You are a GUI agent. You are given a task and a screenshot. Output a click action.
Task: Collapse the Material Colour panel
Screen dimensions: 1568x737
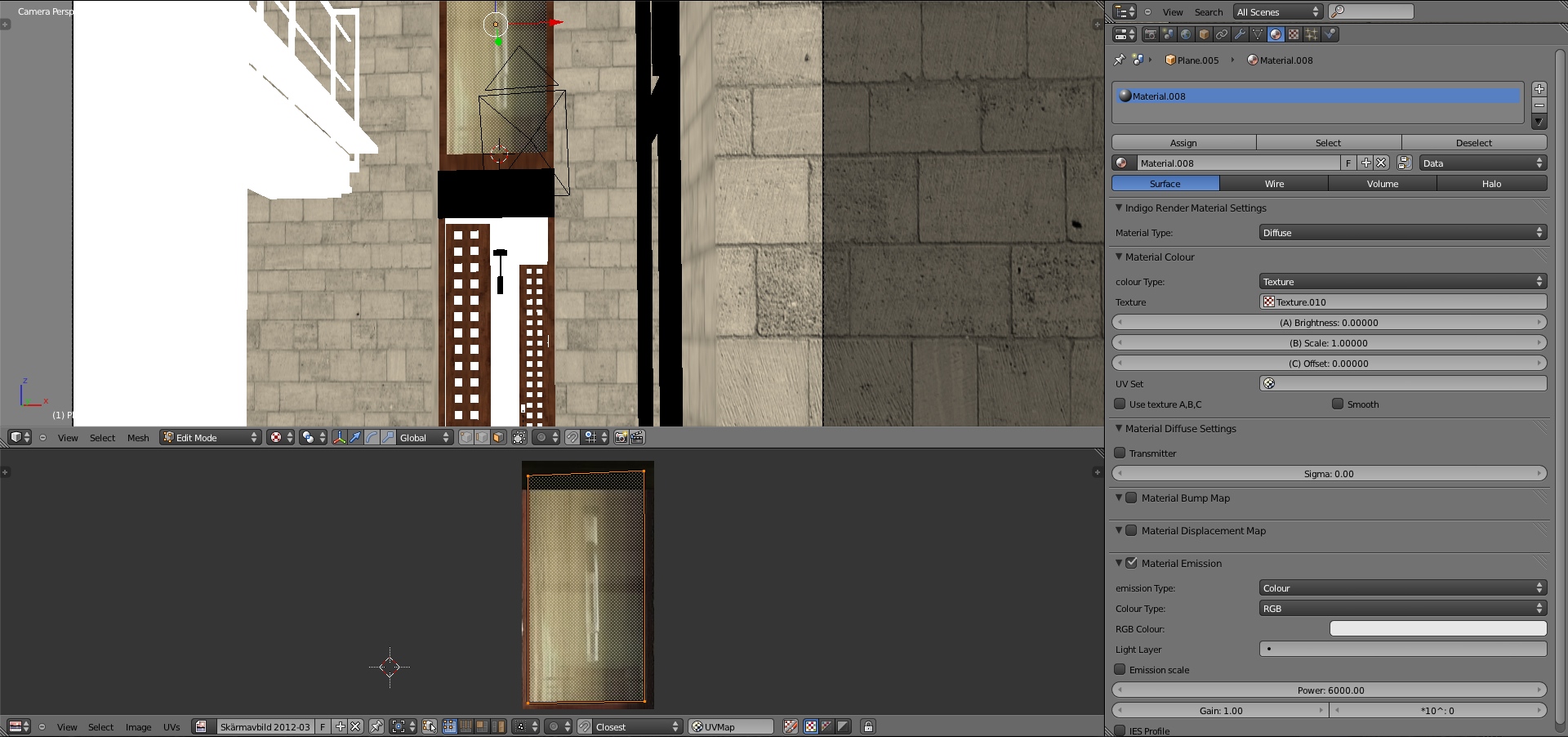(x=1120, y=257)
